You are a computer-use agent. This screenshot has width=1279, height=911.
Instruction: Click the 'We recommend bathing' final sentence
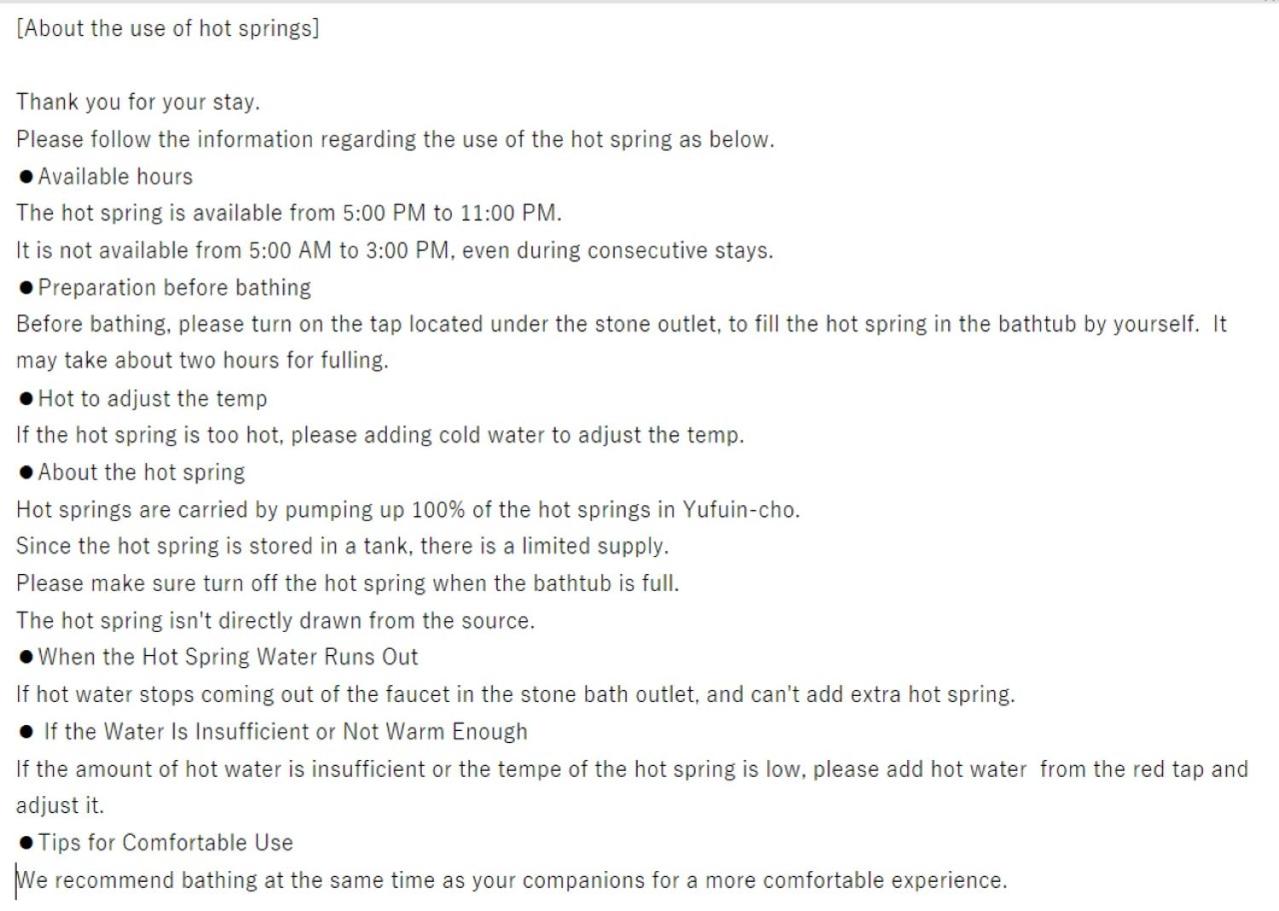511,881
